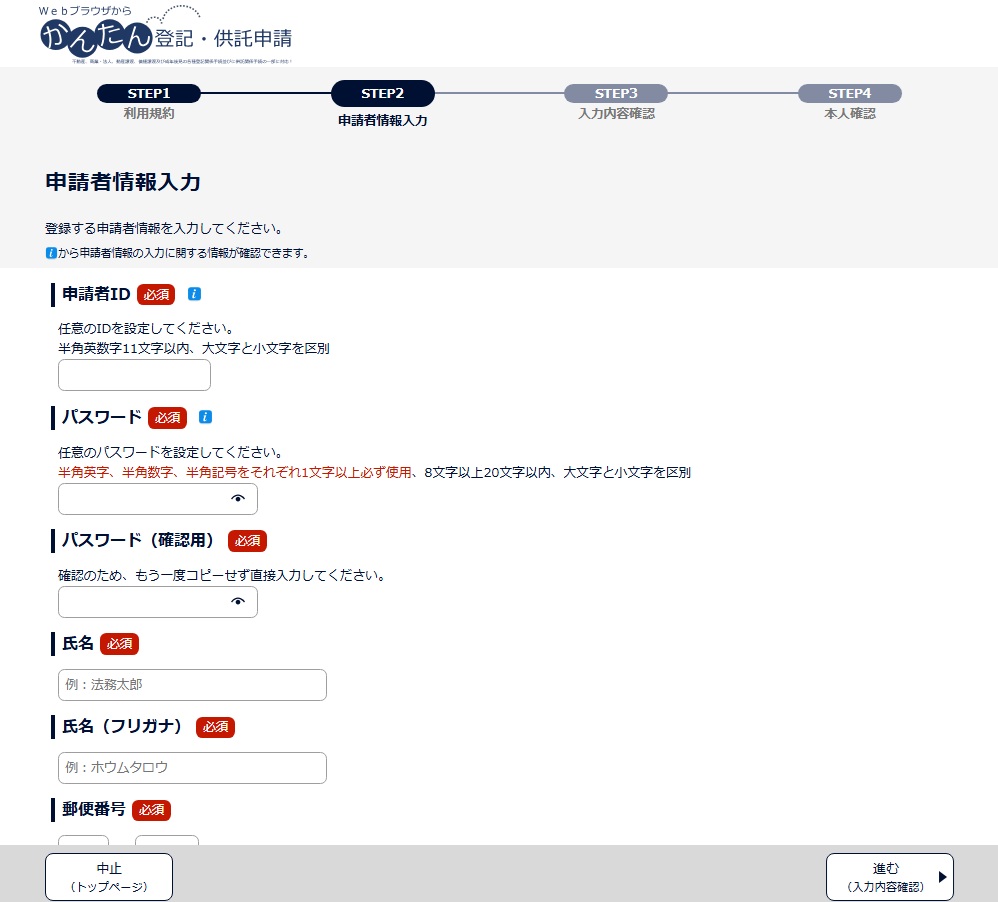The image size is (998, 902).
Task: Focus the 申請者ID input field
Action: (134, 375)
